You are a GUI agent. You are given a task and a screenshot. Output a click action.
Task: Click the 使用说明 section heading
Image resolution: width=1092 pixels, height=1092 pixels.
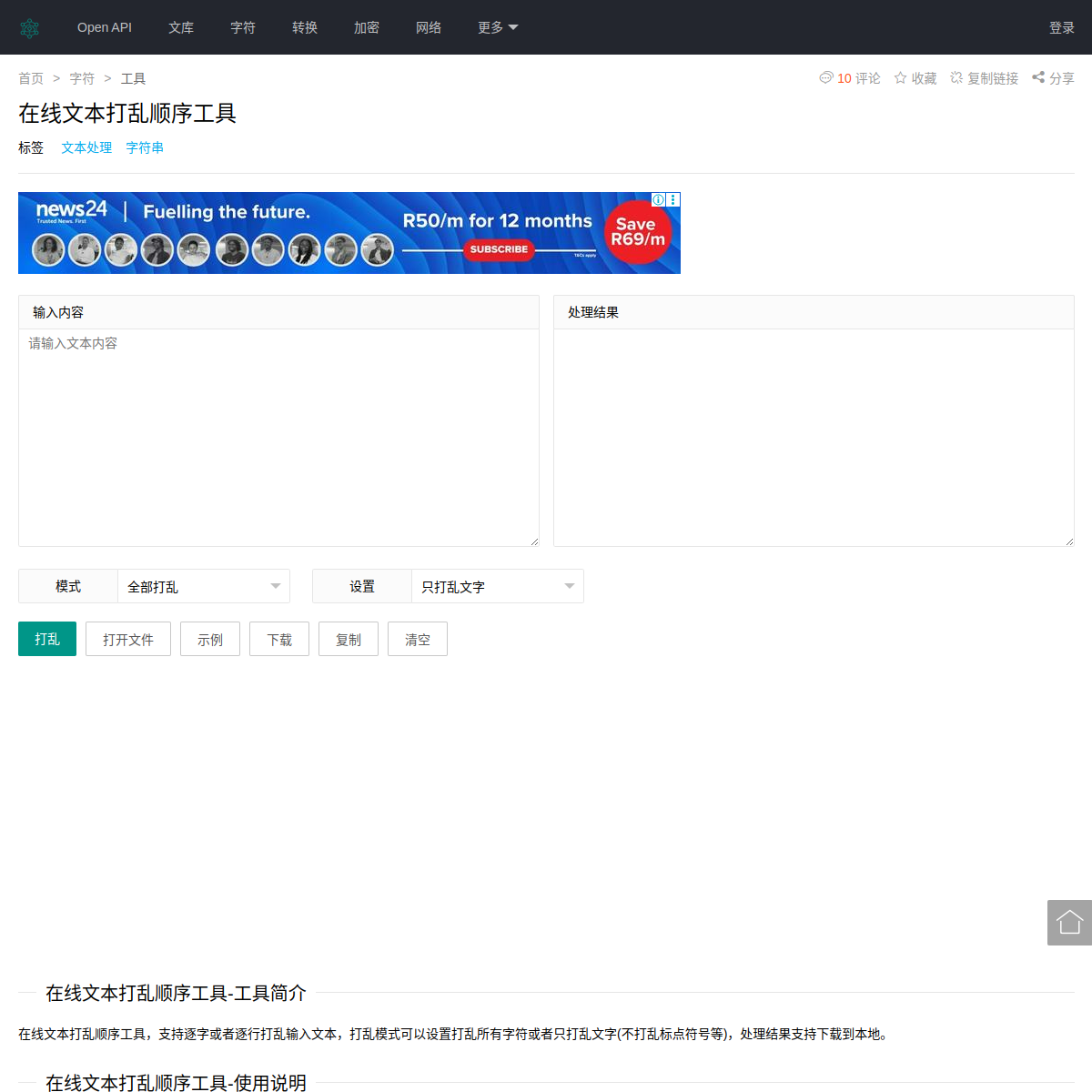coord(176,1083)
